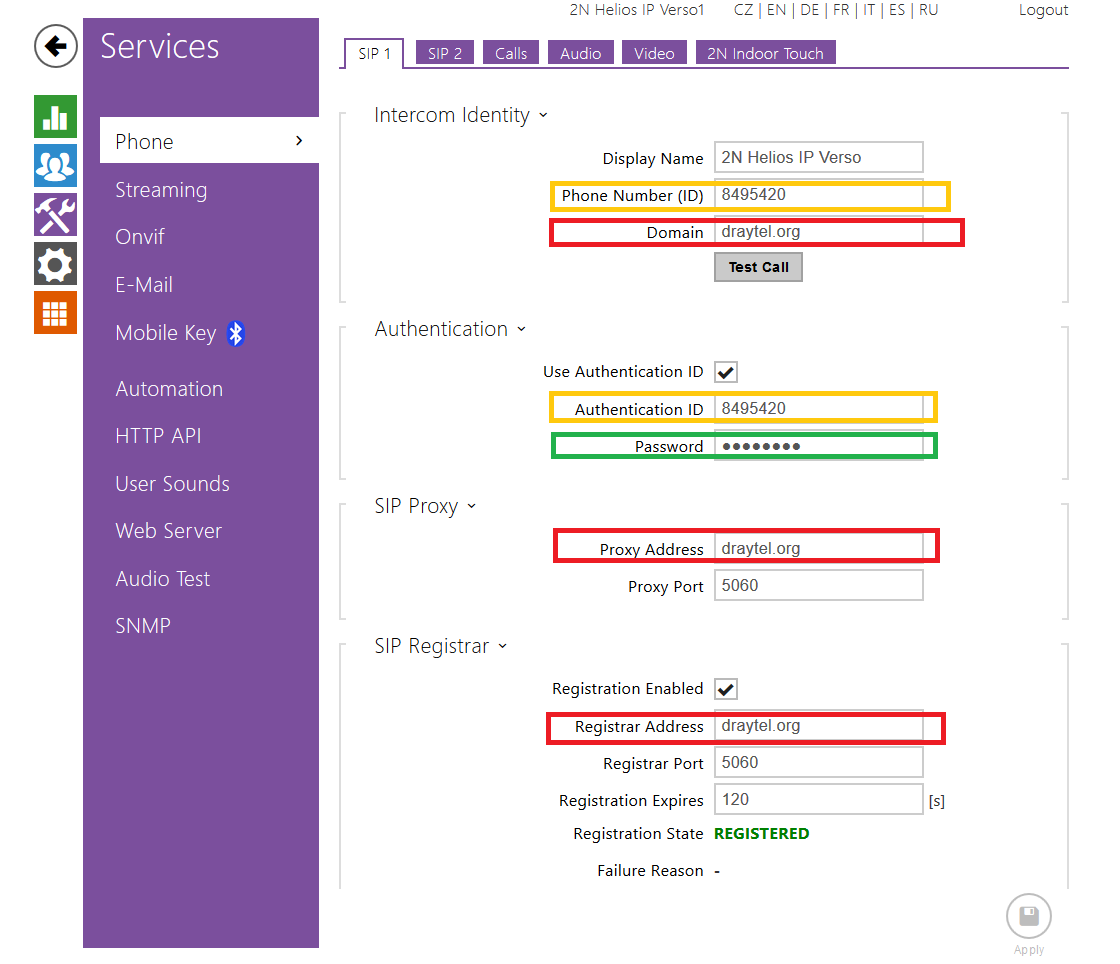1120x964 pixels.
Task: Collapse the Authentication section
Action: coord(521,330)
